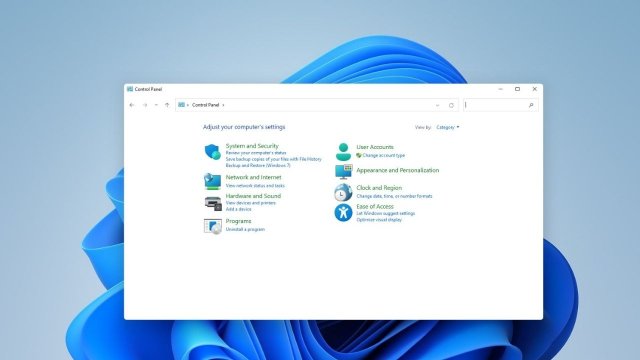Viewport: 640px width, 360px height.
Task: Open Review your computer's status
Action: 256,153
